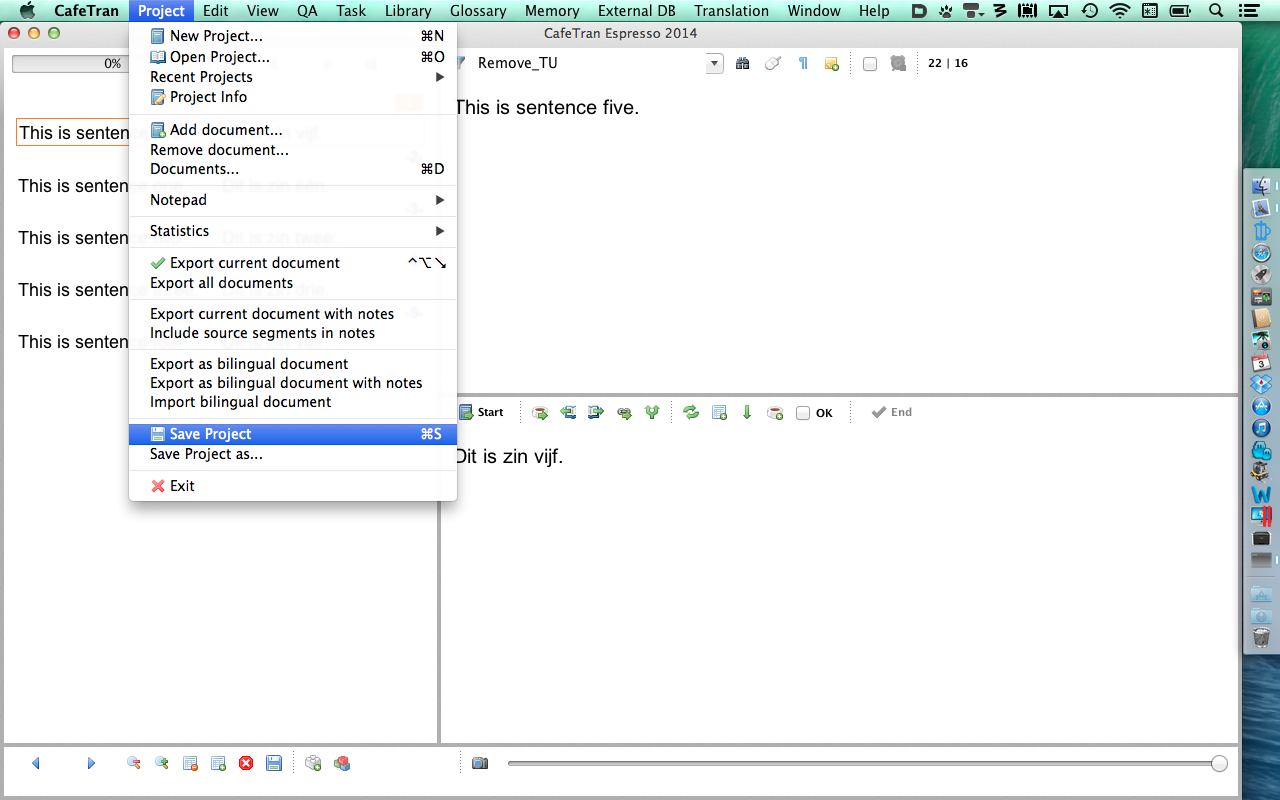This screenshot has height=800, width=1280.
Task: Toggle checkbox next to the segment counter
Action: (x=870, y=63)
